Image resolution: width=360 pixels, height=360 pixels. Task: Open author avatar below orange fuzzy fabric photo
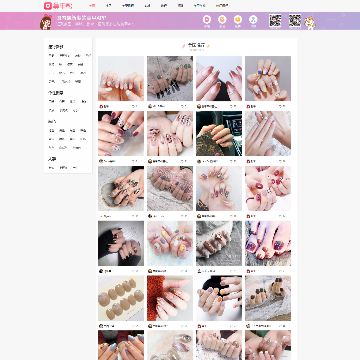tap(150, 326)
